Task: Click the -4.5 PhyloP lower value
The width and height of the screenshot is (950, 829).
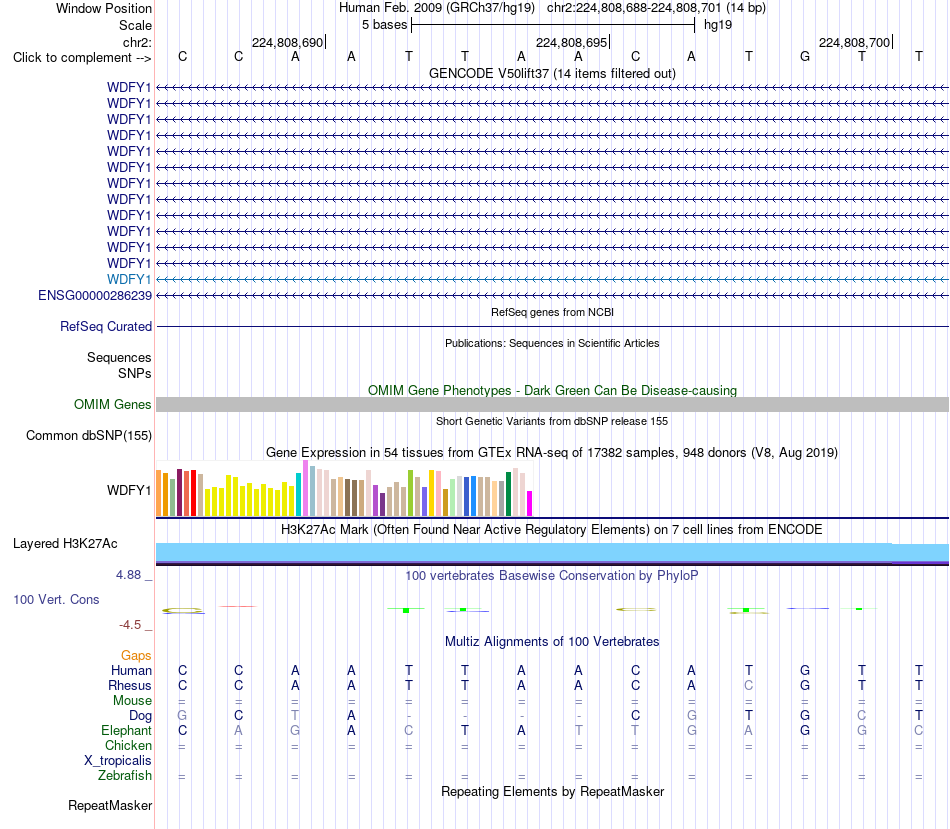Action: (x=130, y=625)
